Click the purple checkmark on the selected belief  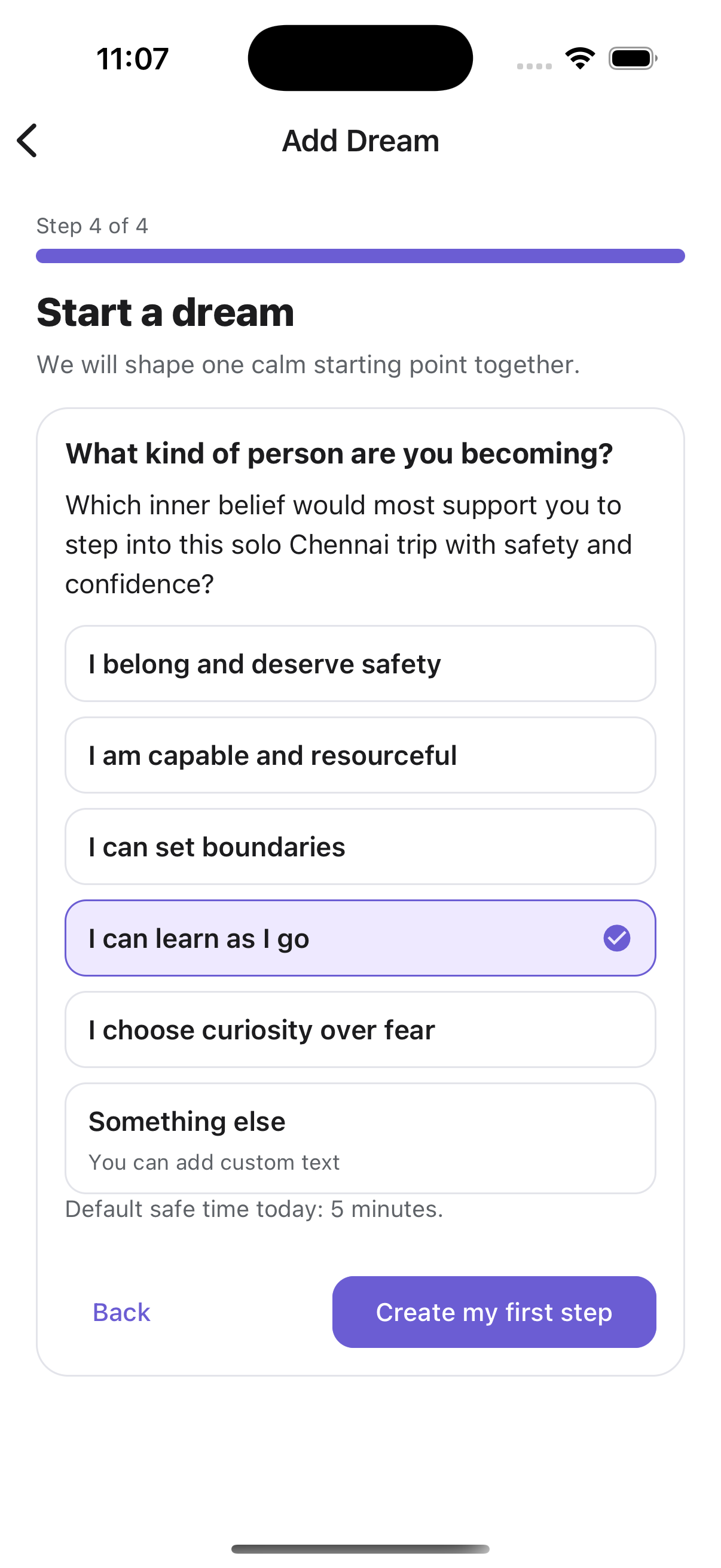[616, 938]
